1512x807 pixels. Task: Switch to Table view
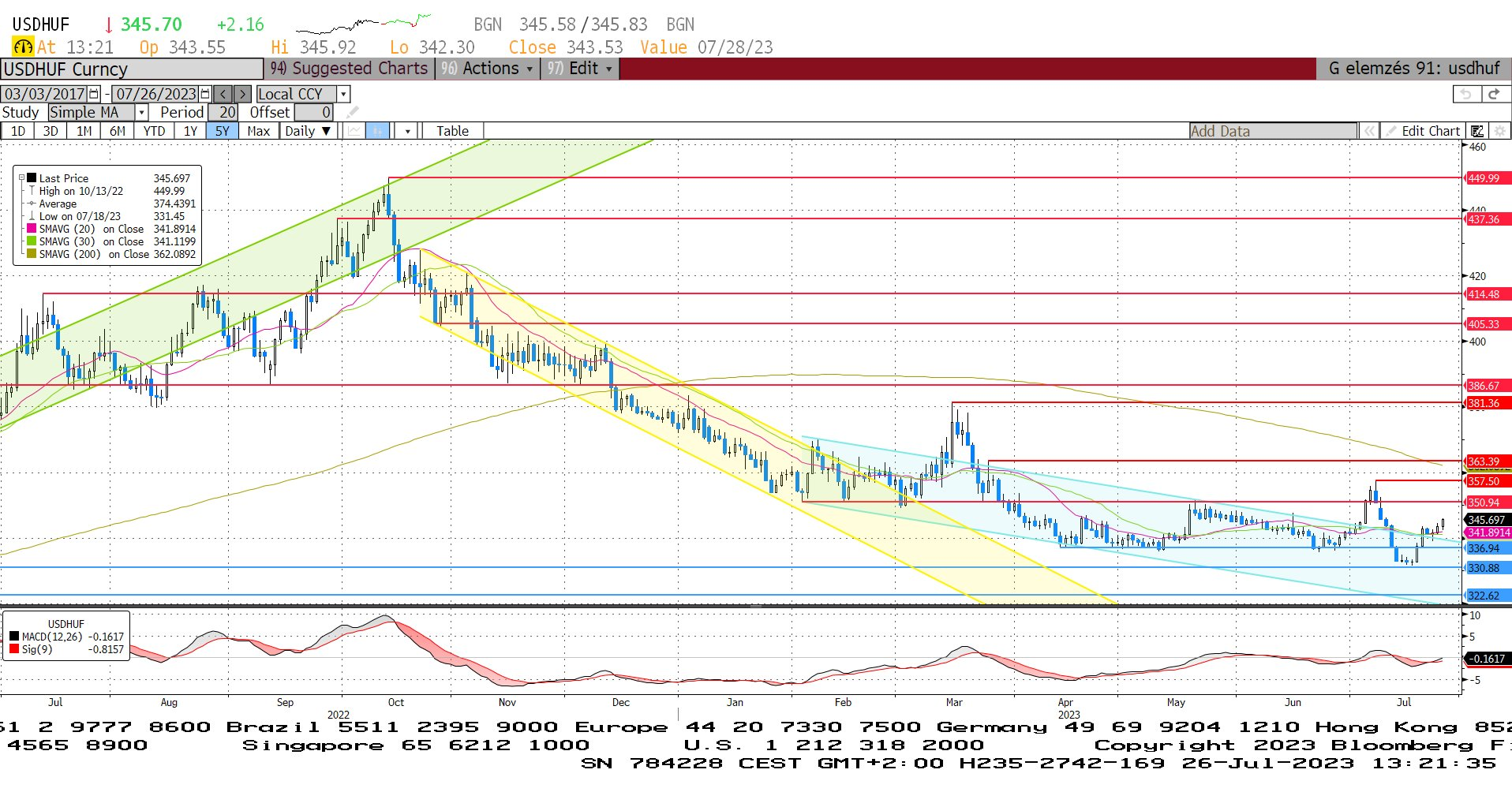pyautogui.click(x=452, y=131)
